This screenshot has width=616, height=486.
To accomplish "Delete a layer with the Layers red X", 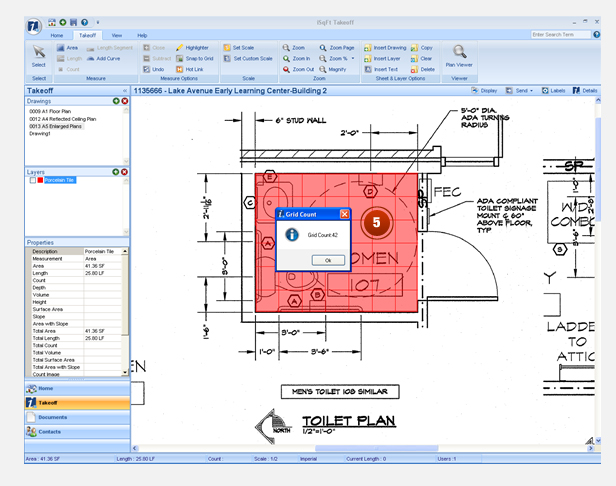I will (124, 172).
